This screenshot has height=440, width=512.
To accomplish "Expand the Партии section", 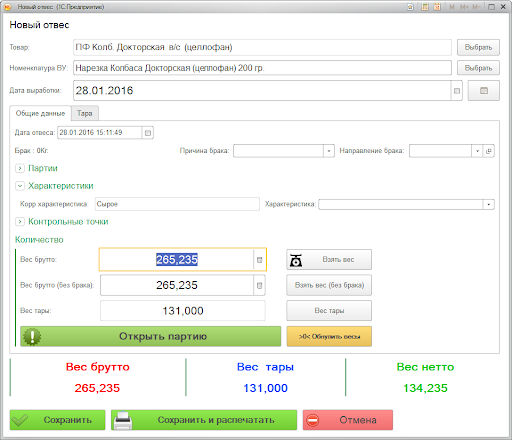I will [20, 168].
